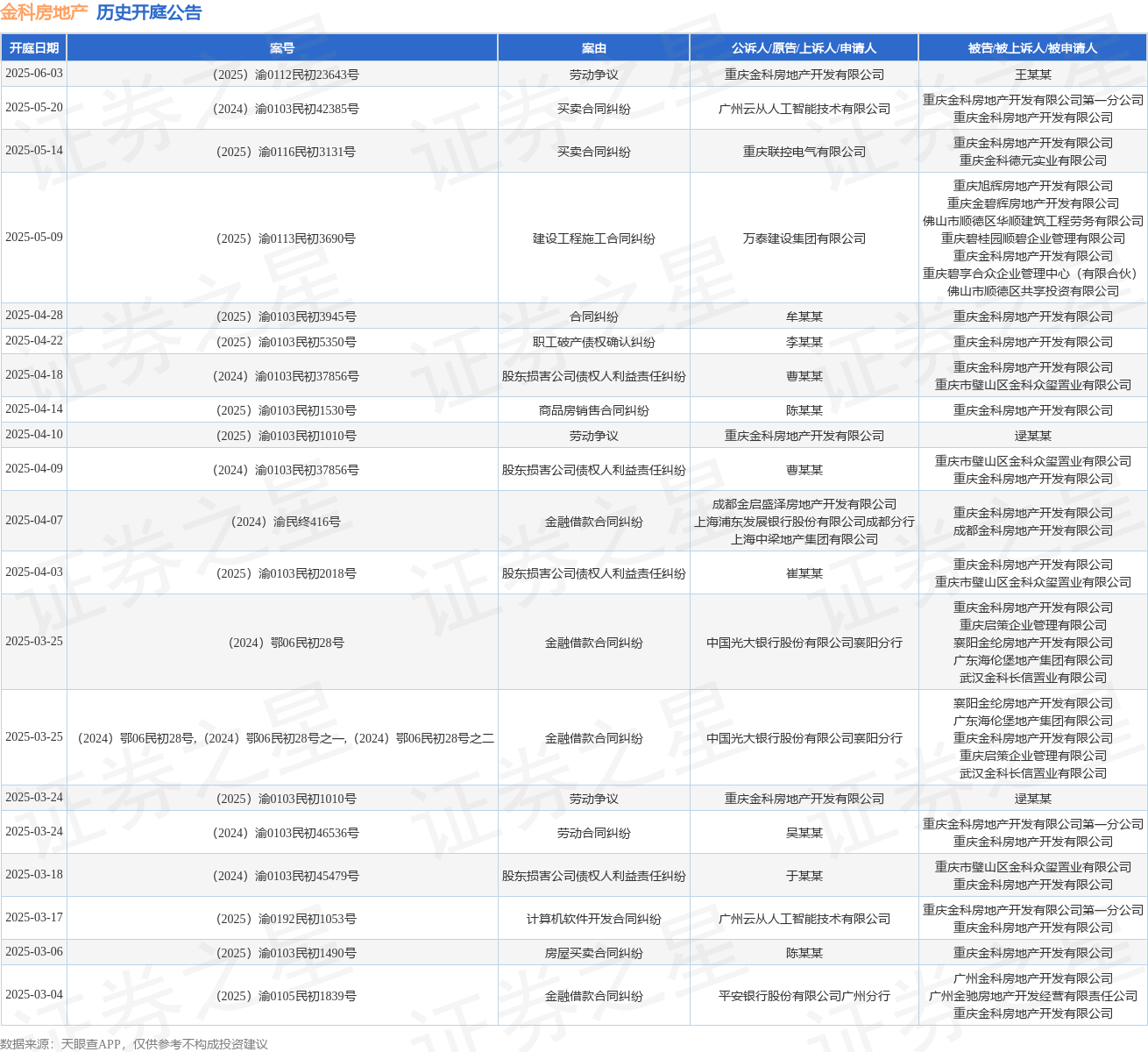Viewport: 1148px width, 1052px height.
Task: Click the 案号 column header
Action: [x=282, y=48]
